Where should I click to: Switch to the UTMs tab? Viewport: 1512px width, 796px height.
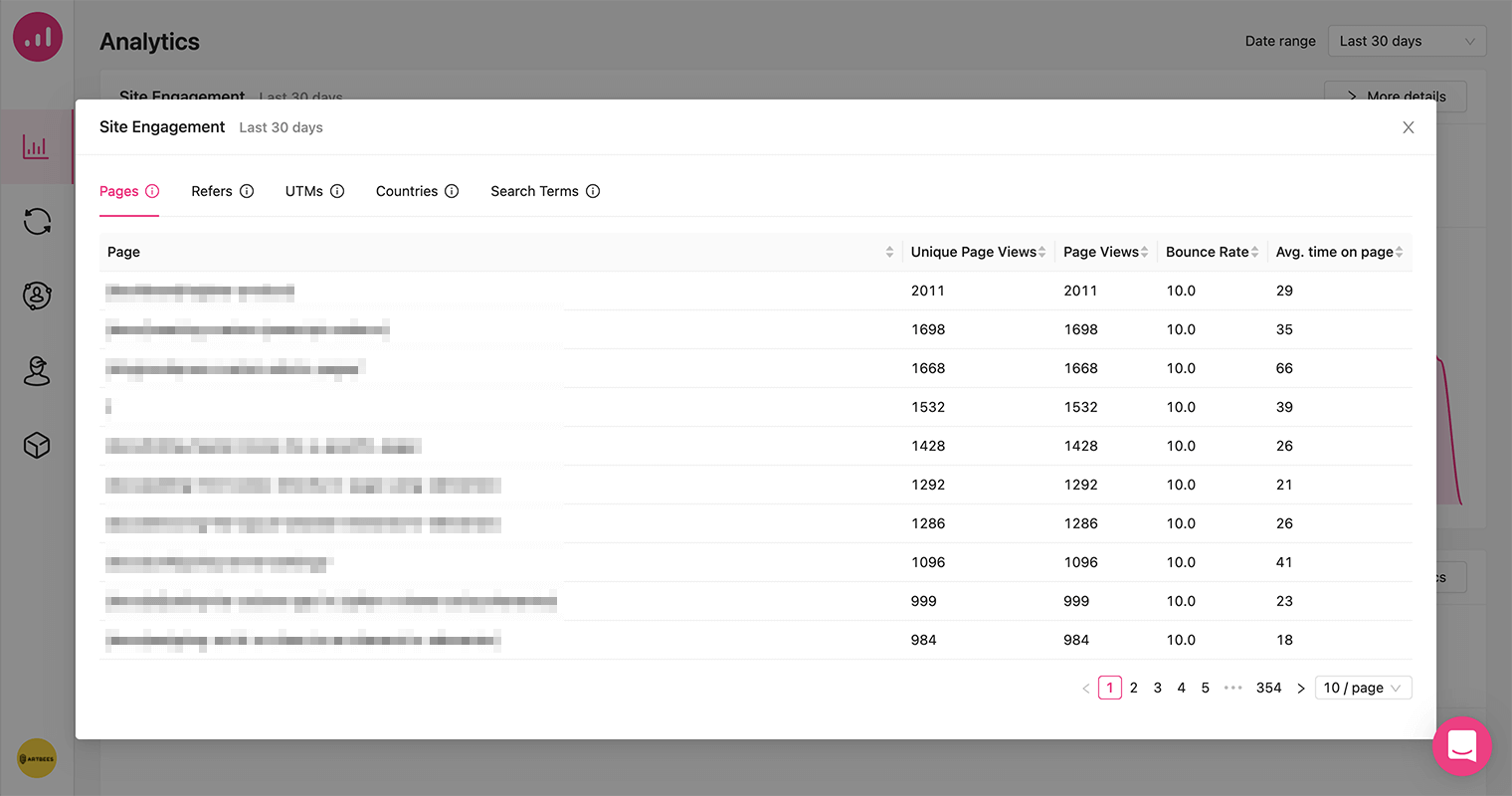[304, 191]
